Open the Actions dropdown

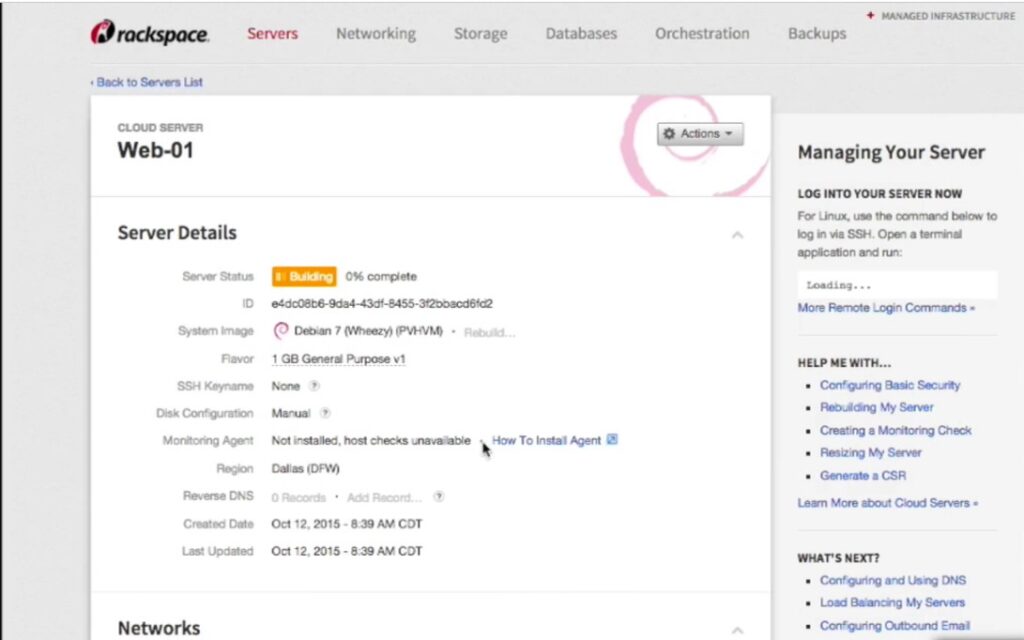pyautogui.click(x=700, y=134)
